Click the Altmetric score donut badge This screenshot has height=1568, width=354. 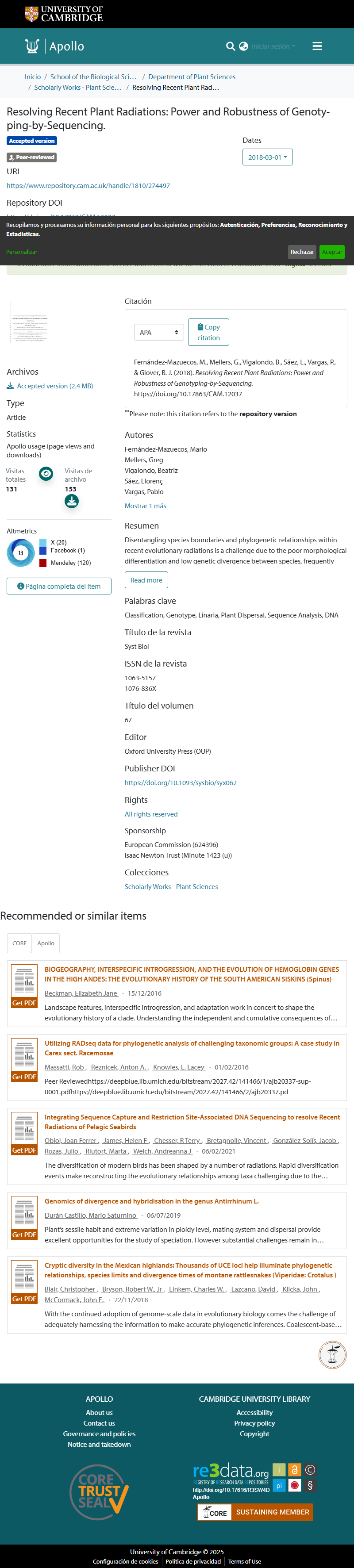(x=20, y=553)
